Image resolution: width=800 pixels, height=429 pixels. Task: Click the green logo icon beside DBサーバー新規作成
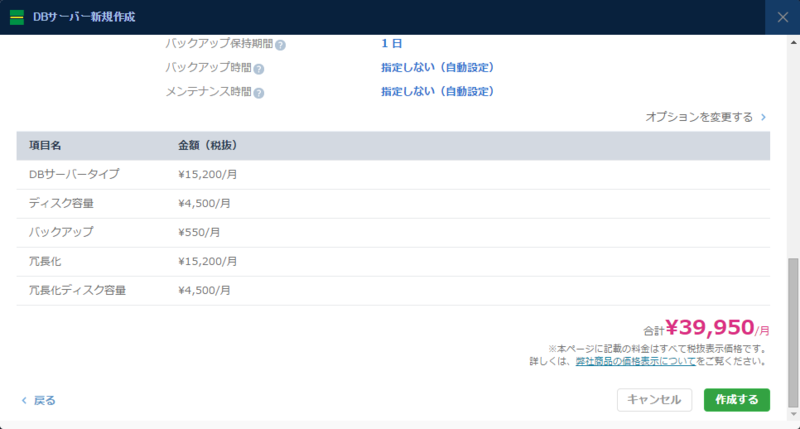click(x=17, y=17)
